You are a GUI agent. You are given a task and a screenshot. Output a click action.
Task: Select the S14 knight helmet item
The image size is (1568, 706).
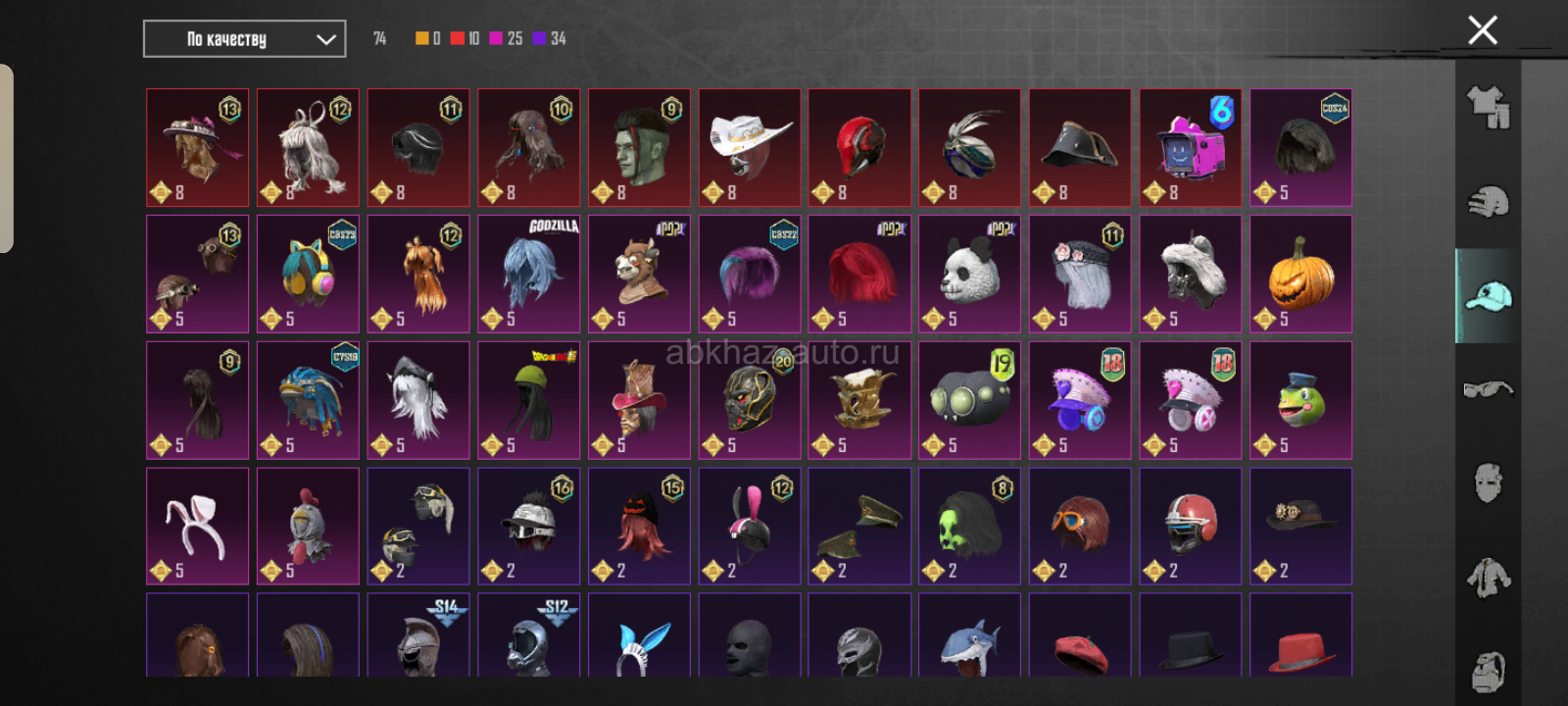point(417,635)
